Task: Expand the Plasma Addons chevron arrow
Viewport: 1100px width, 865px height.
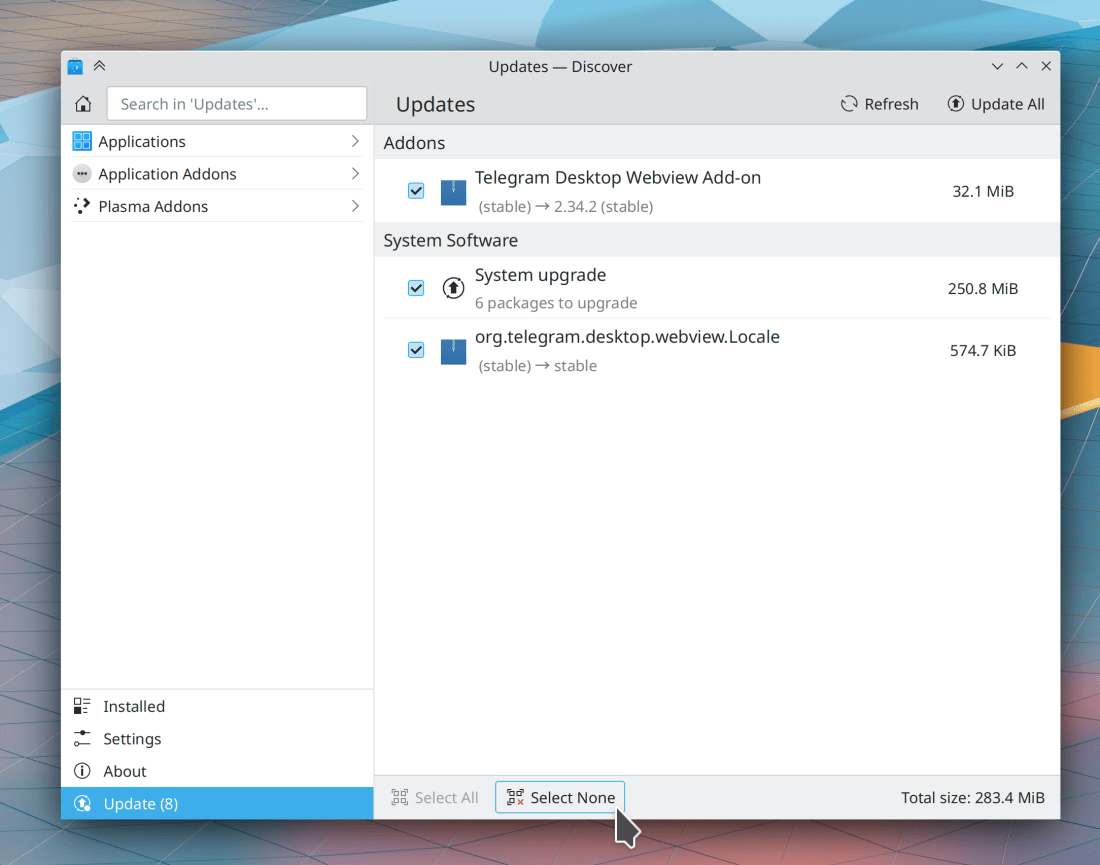Action: [355, 206]
